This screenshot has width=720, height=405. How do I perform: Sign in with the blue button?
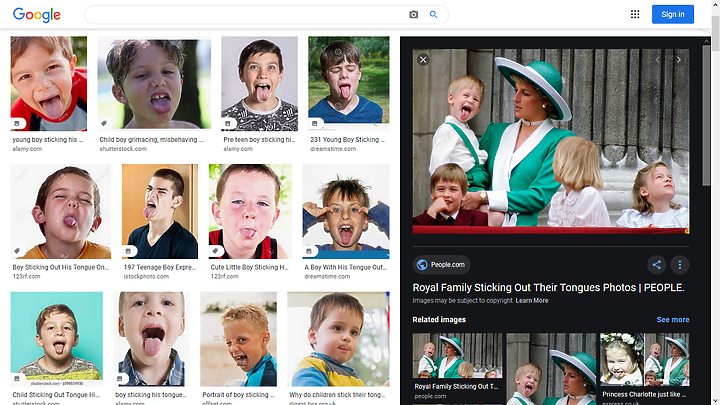(x=673, y=14)
